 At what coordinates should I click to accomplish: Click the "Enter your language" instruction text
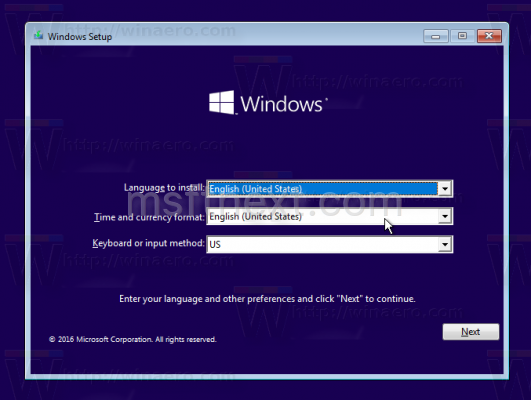267,299
